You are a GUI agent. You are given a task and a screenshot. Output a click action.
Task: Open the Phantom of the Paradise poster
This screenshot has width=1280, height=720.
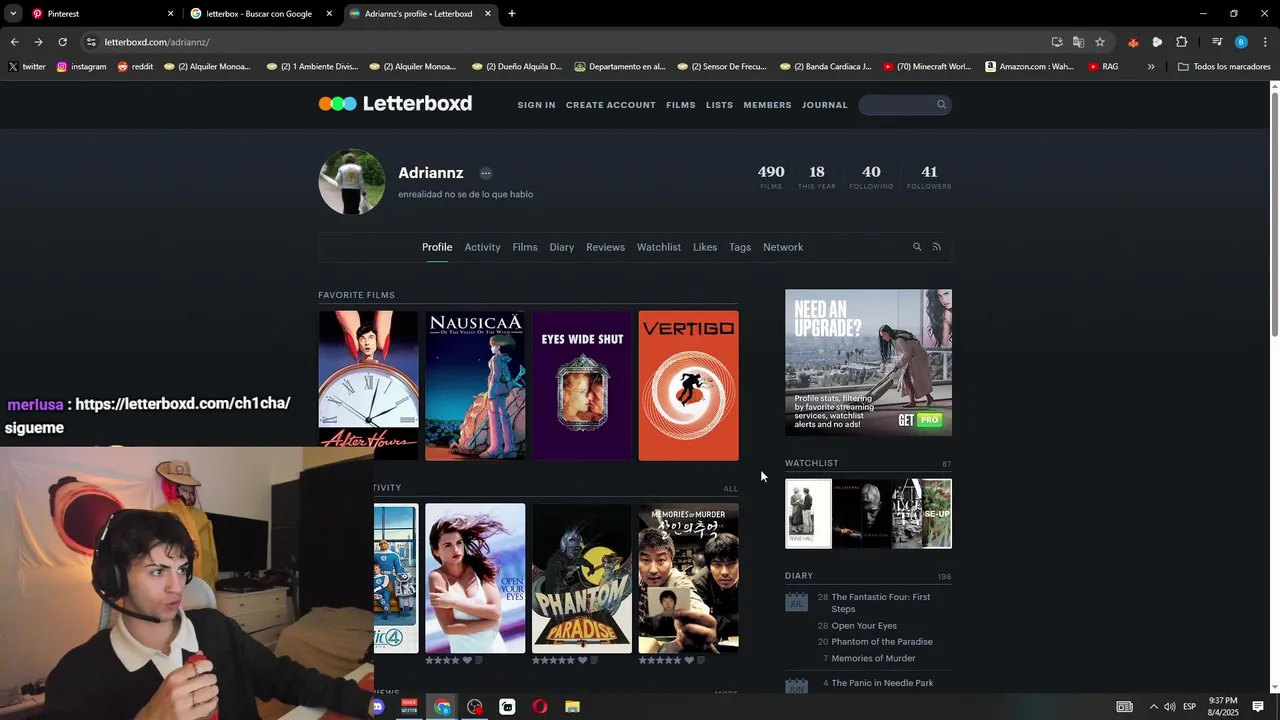(582, 578)
